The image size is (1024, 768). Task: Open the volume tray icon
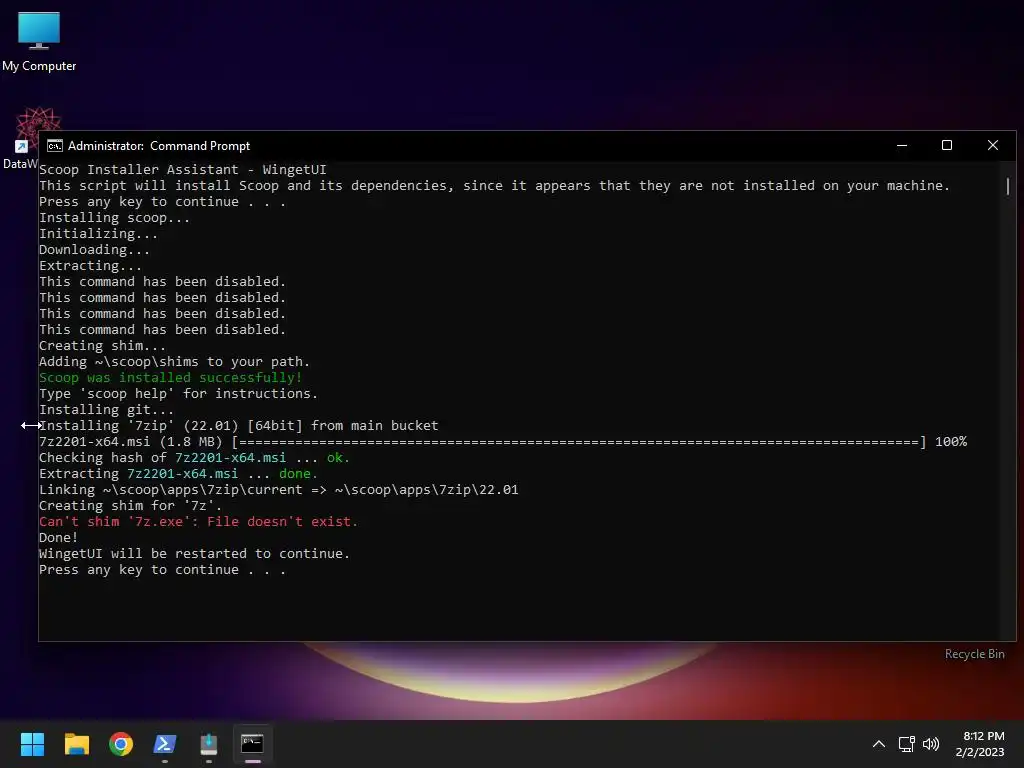pos(931,744)
